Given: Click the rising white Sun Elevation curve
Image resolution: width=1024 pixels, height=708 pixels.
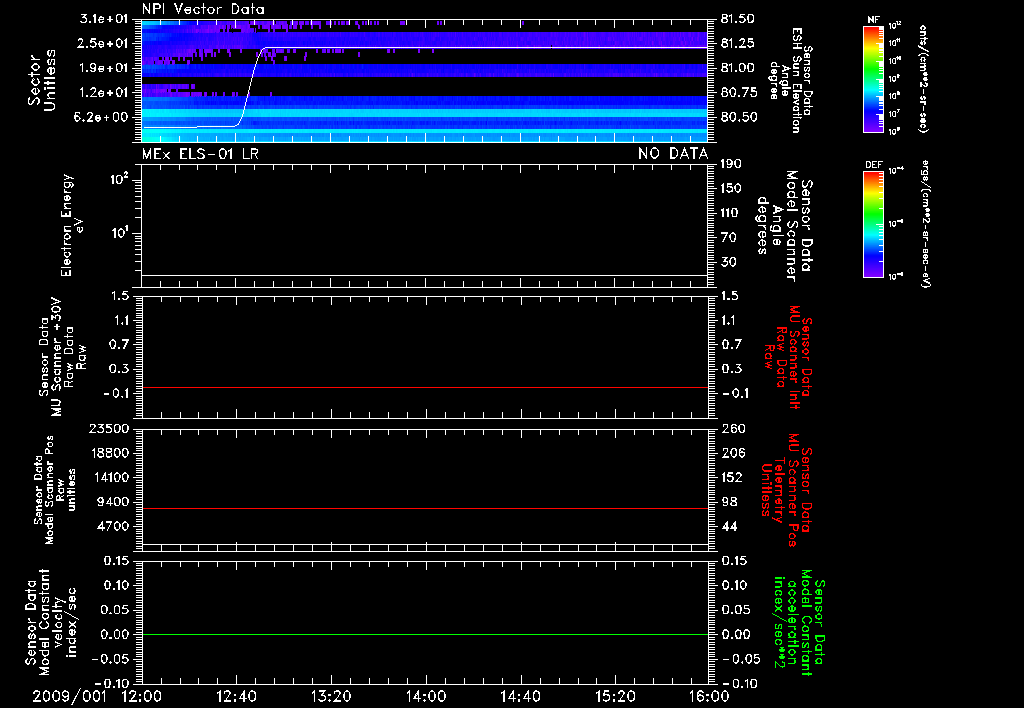Looking at the screenshot, I should [x=249, y=88].
